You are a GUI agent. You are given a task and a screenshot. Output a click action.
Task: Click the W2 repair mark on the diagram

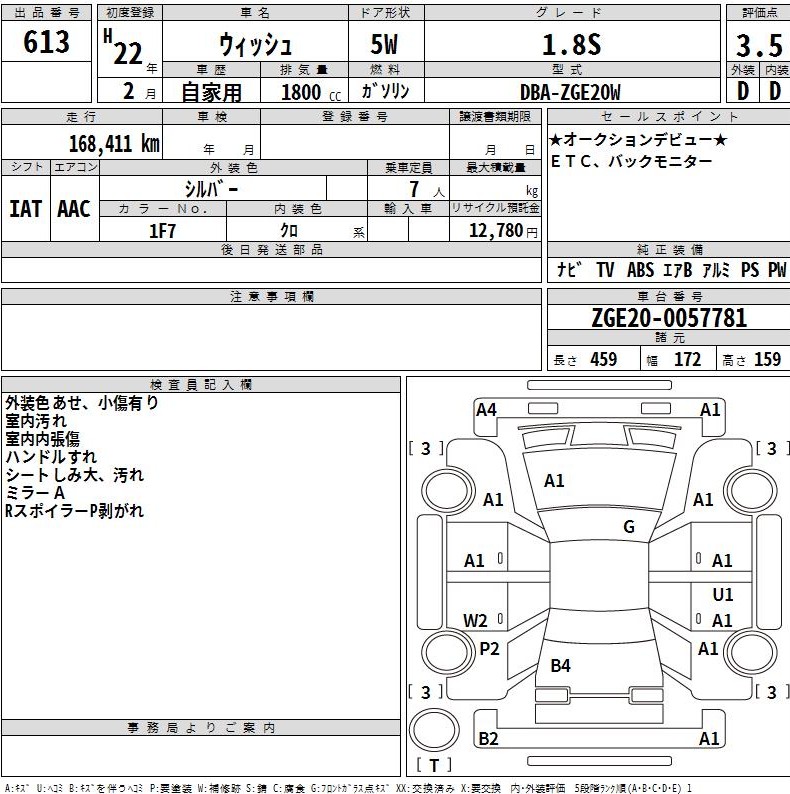(x=475, y=621)
